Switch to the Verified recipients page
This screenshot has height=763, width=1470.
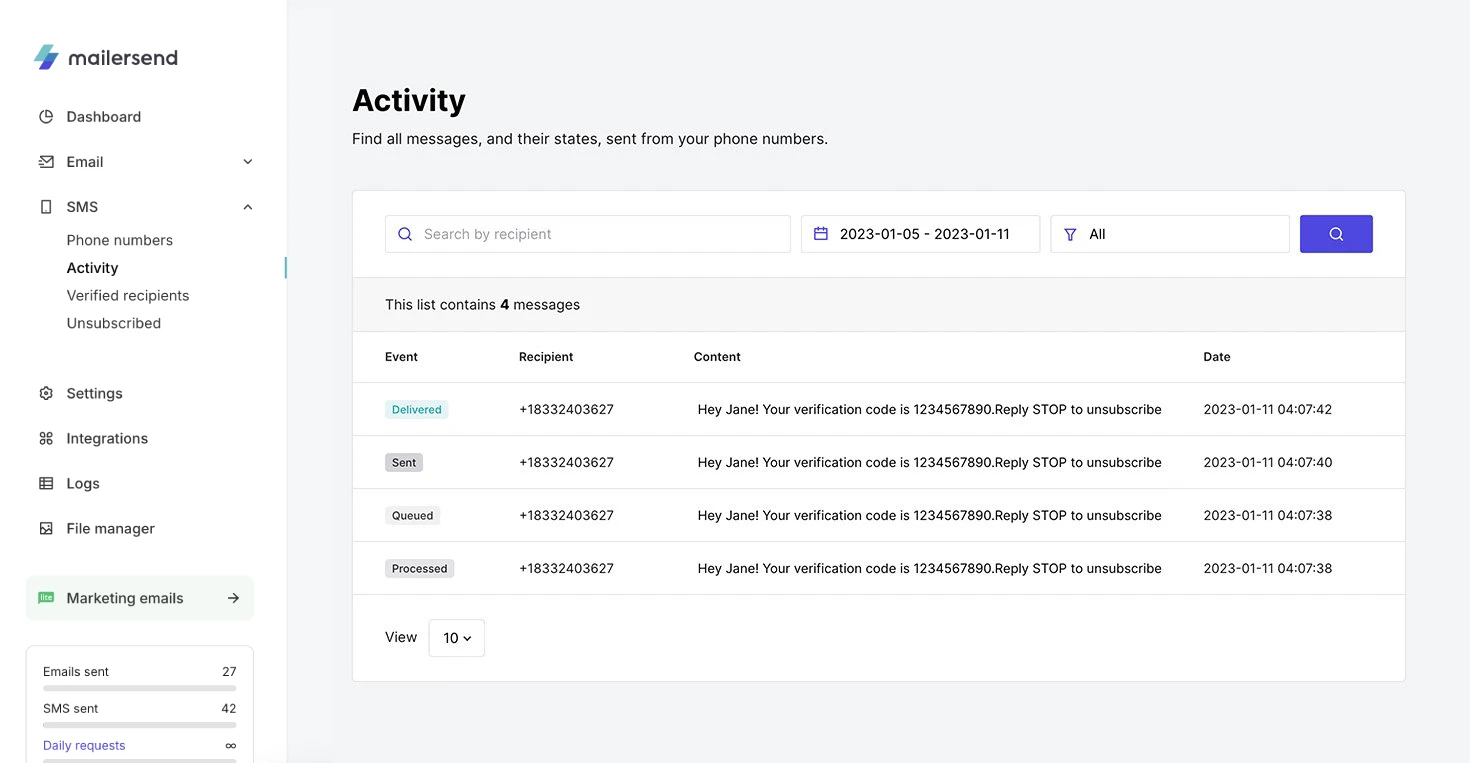[127, 295]
